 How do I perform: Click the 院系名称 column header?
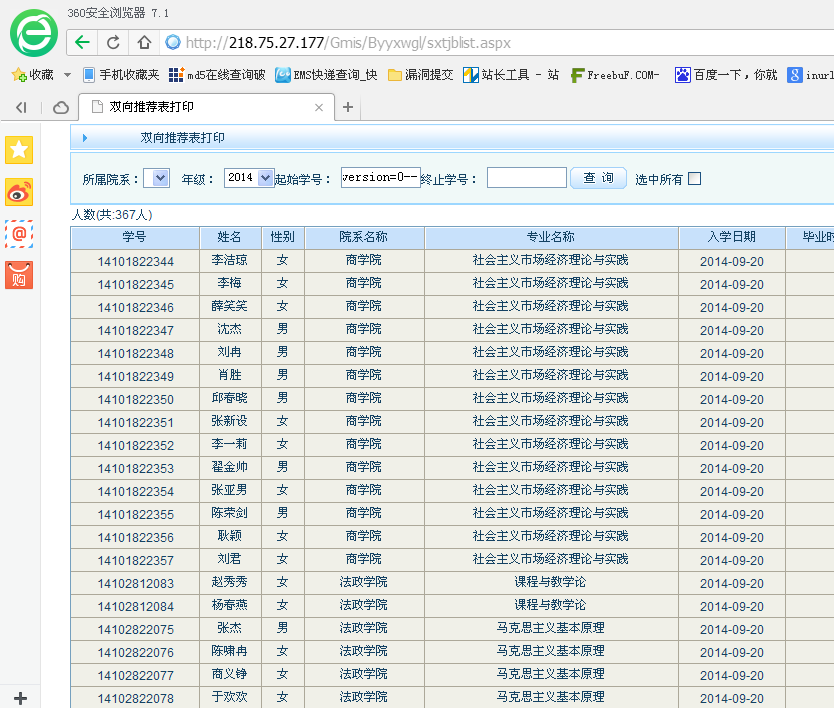pos(364,238)
